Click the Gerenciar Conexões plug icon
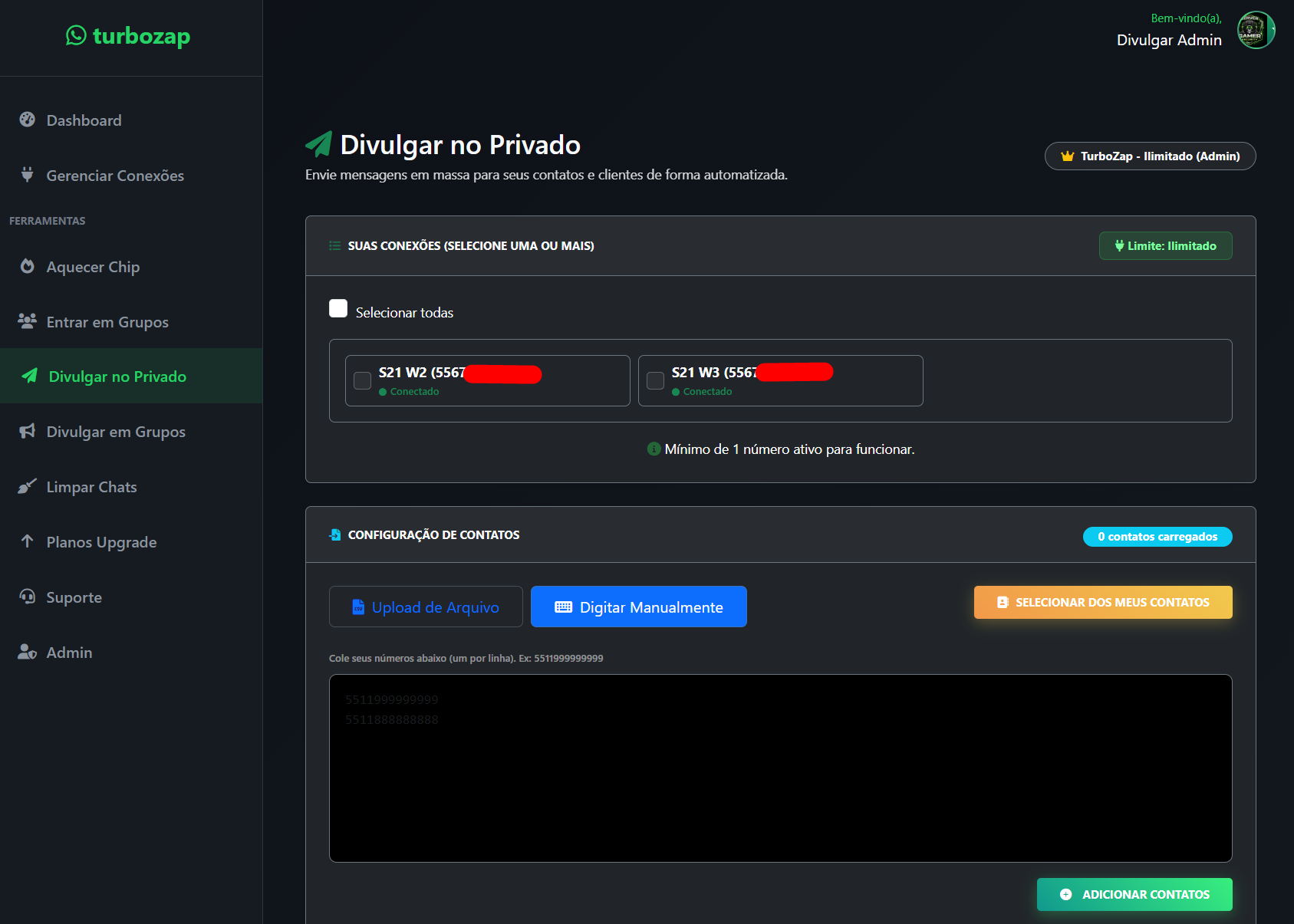Screen dimensions: 1294x924 28,175
